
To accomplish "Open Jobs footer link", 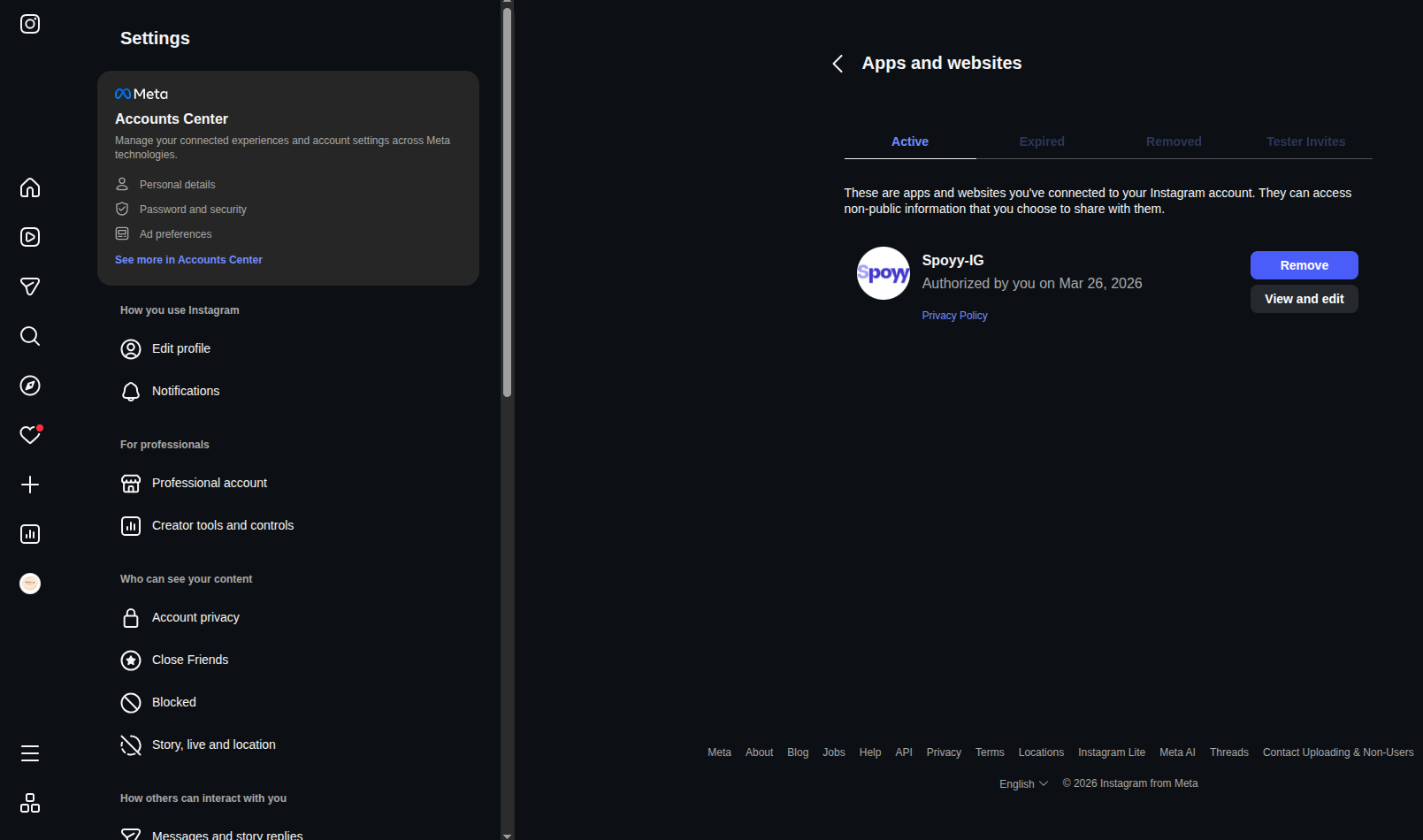I will [834, 752].
